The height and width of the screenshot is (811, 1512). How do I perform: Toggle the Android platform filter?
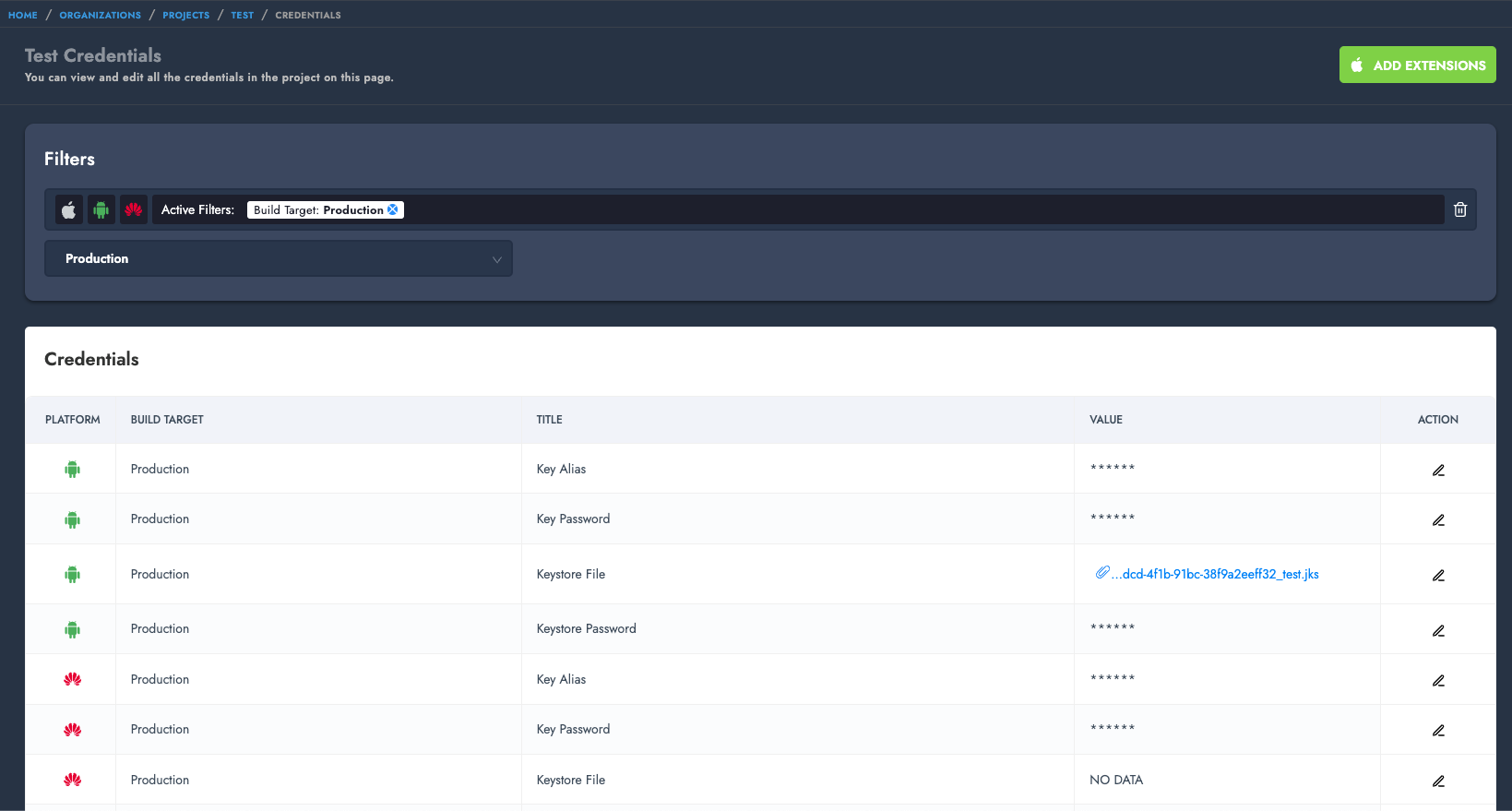pos(101,210)
